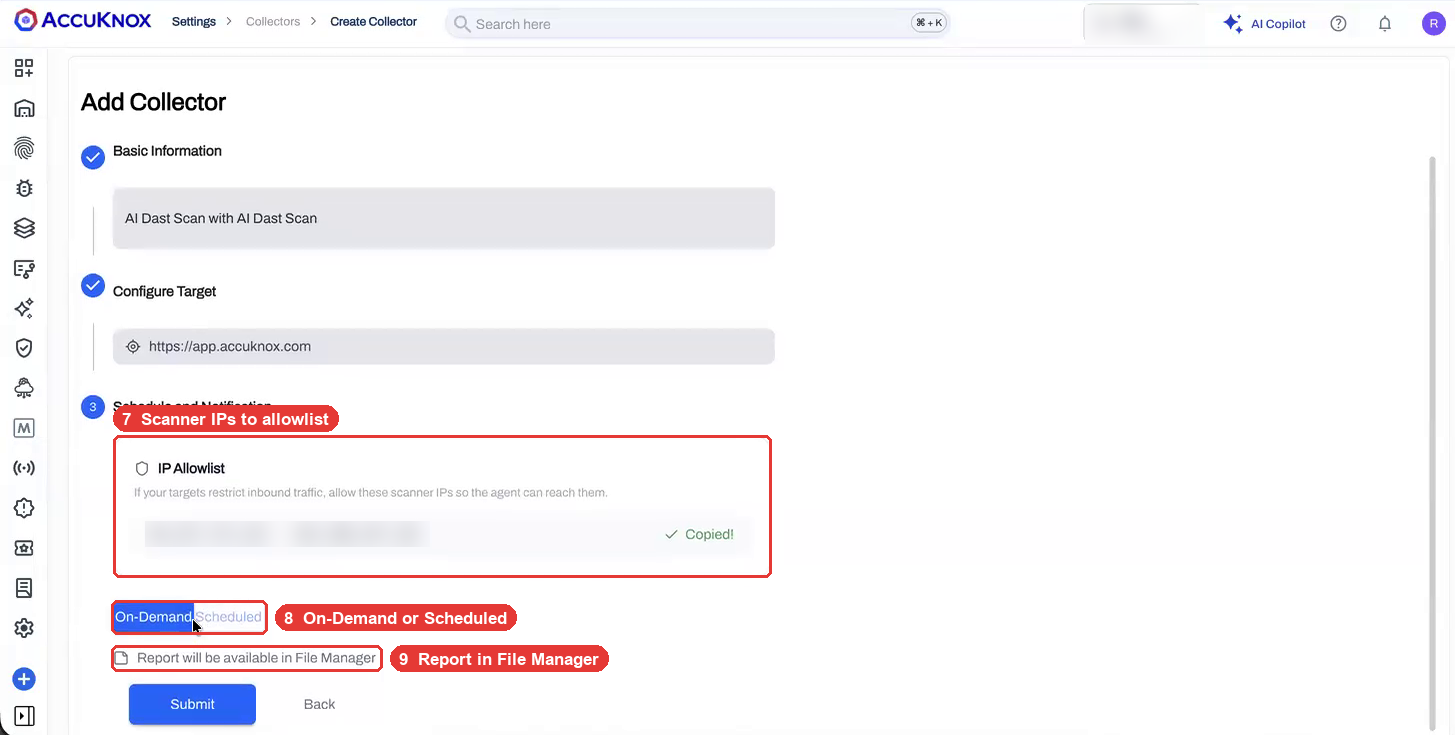This screenshot has height=735, width=1455.
Task: Click the Create Collector breadcrumb
Action: click(374, 21)
